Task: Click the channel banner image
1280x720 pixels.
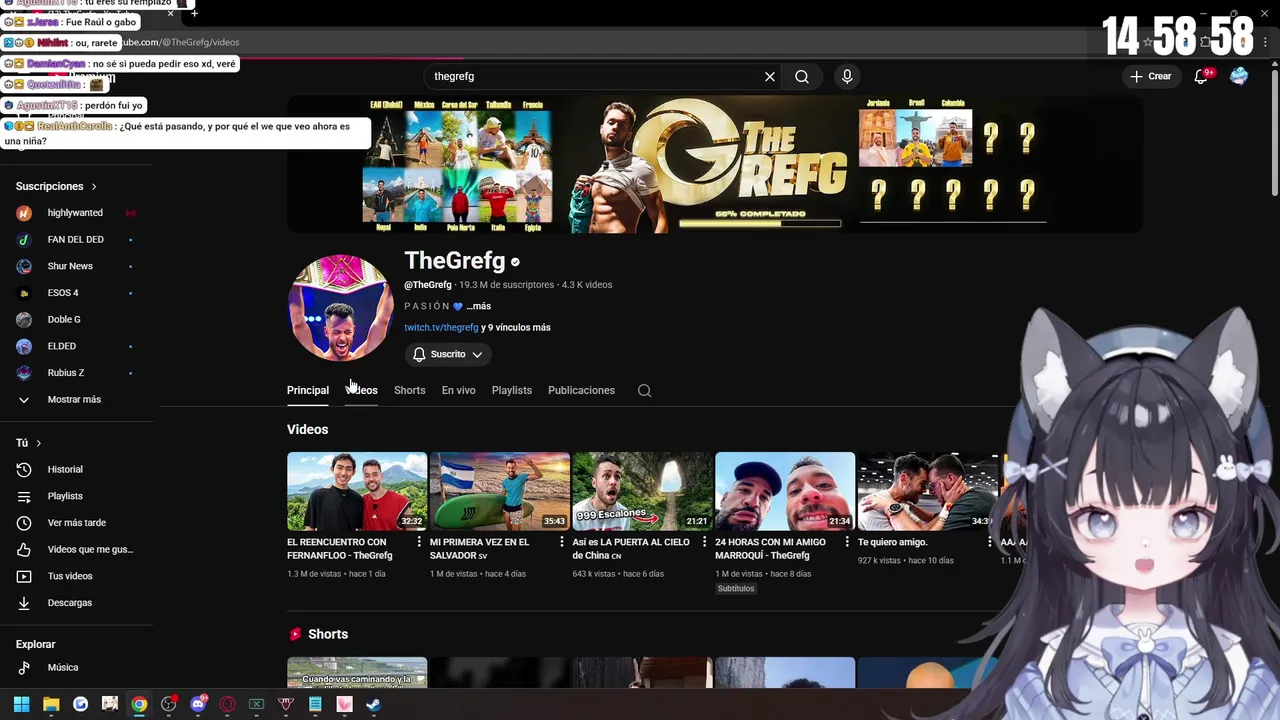Action: [x=715, y=165]
